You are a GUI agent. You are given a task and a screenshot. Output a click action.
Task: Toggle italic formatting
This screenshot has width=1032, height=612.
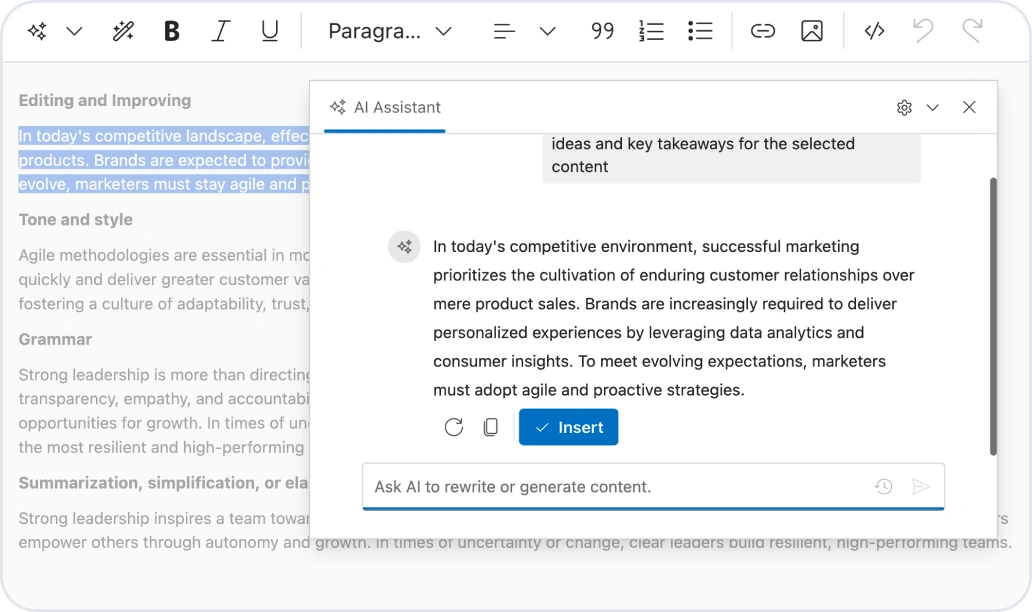coord(220,31)
